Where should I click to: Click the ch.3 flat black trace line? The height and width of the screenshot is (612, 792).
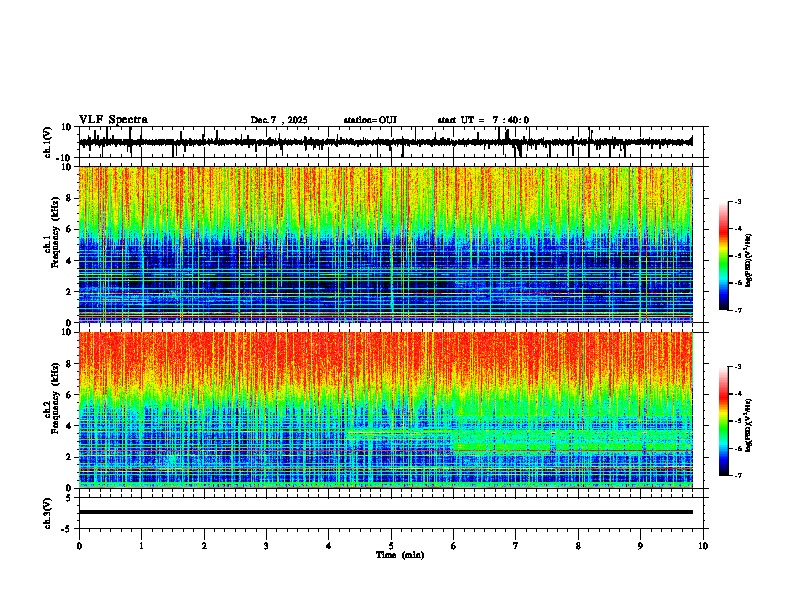pyautogui.click(x=386, y=512)
